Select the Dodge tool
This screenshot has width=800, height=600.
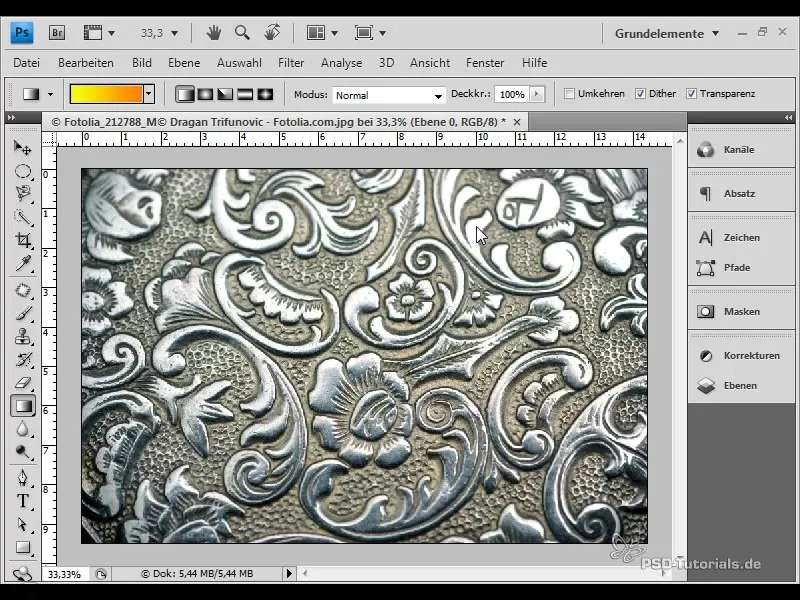point(22,452)
